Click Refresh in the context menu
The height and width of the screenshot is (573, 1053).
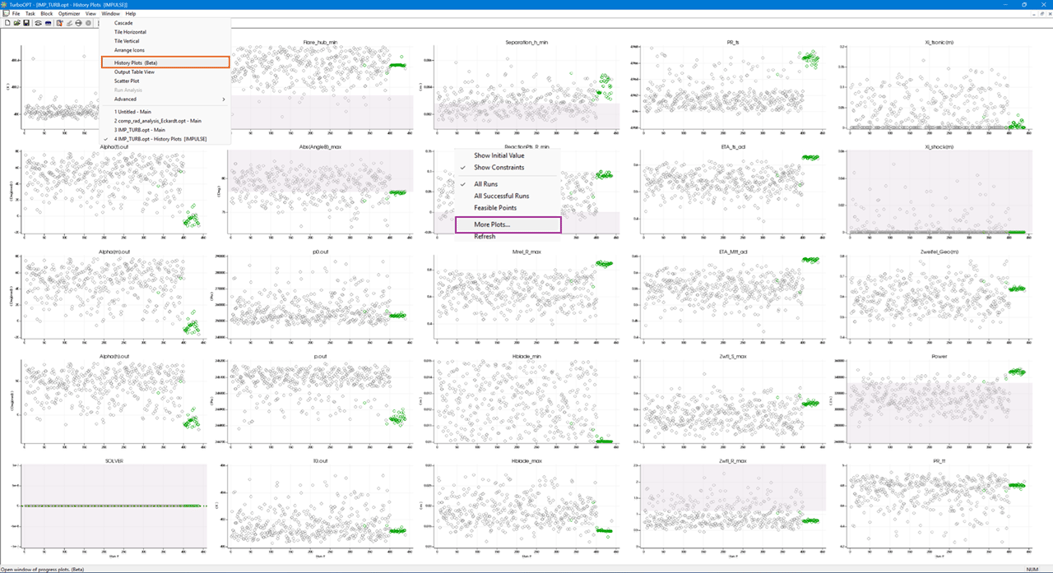[x=485, y=237]
